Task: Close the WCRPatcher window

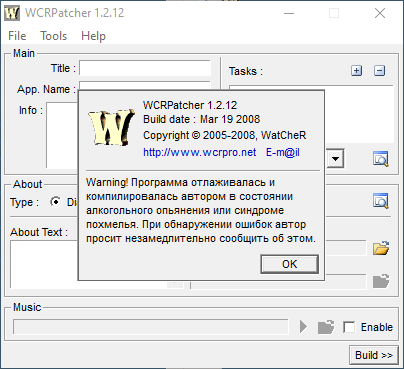Action: pyautogui.click(x=380, y=13)
